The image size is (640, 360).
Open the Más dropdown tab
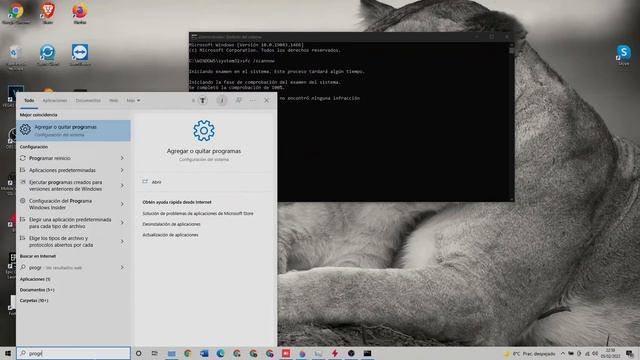coord(133,100)
